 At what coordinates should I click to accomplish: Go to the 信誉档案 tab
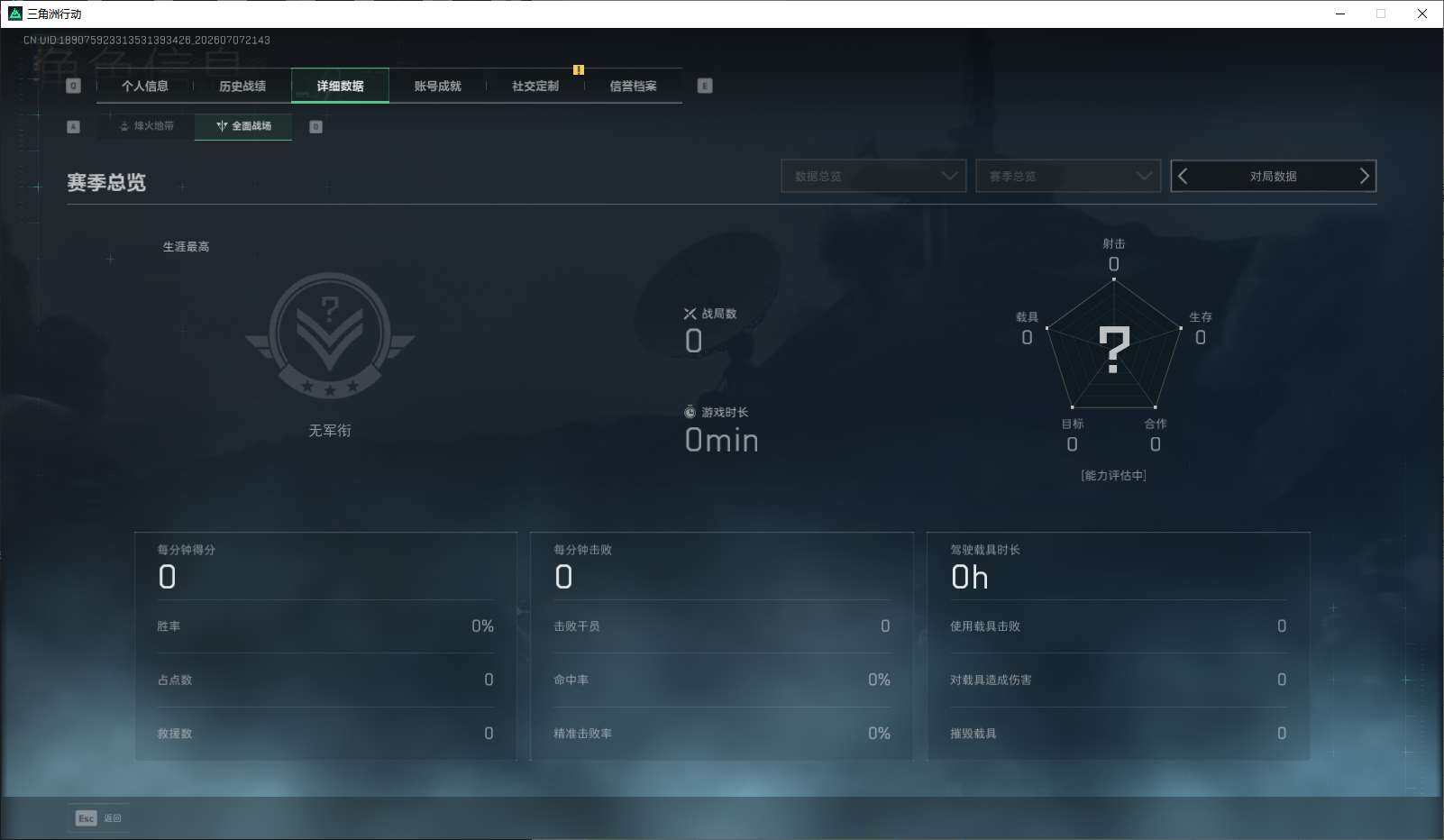[x=633, y=86]
